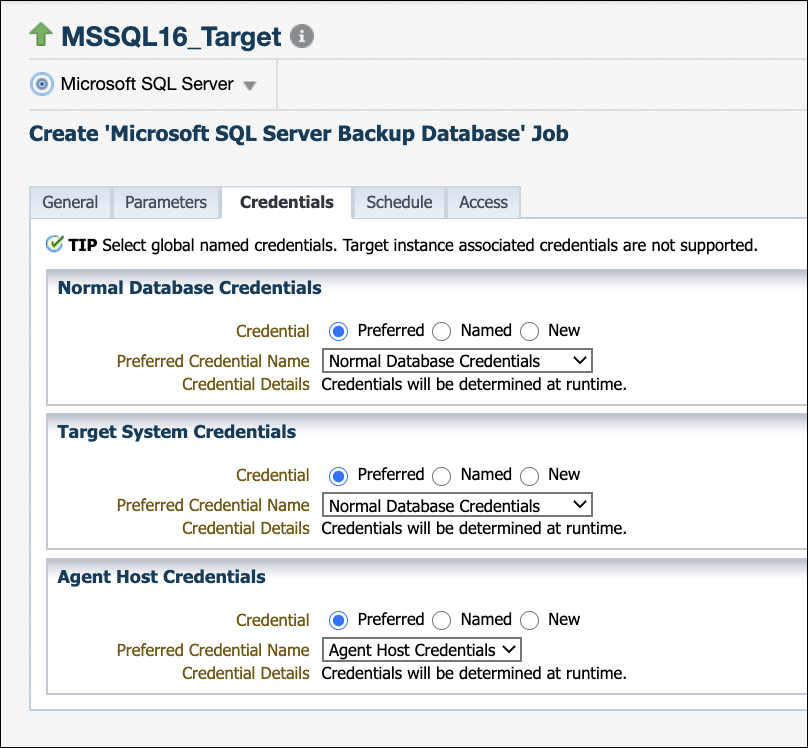Choose Named under Target System Credentials
Screen dimensions: 808x748
point(442,476)
